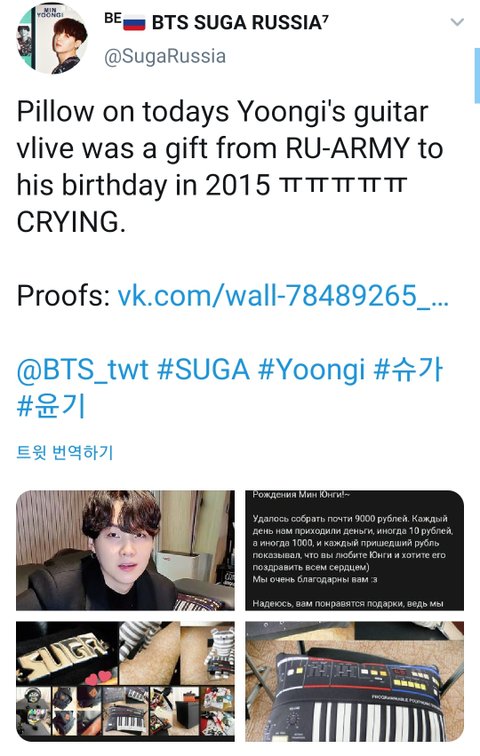Open the vk.com/wall proof link
This screenshot has width=480, height=756.
283,295
